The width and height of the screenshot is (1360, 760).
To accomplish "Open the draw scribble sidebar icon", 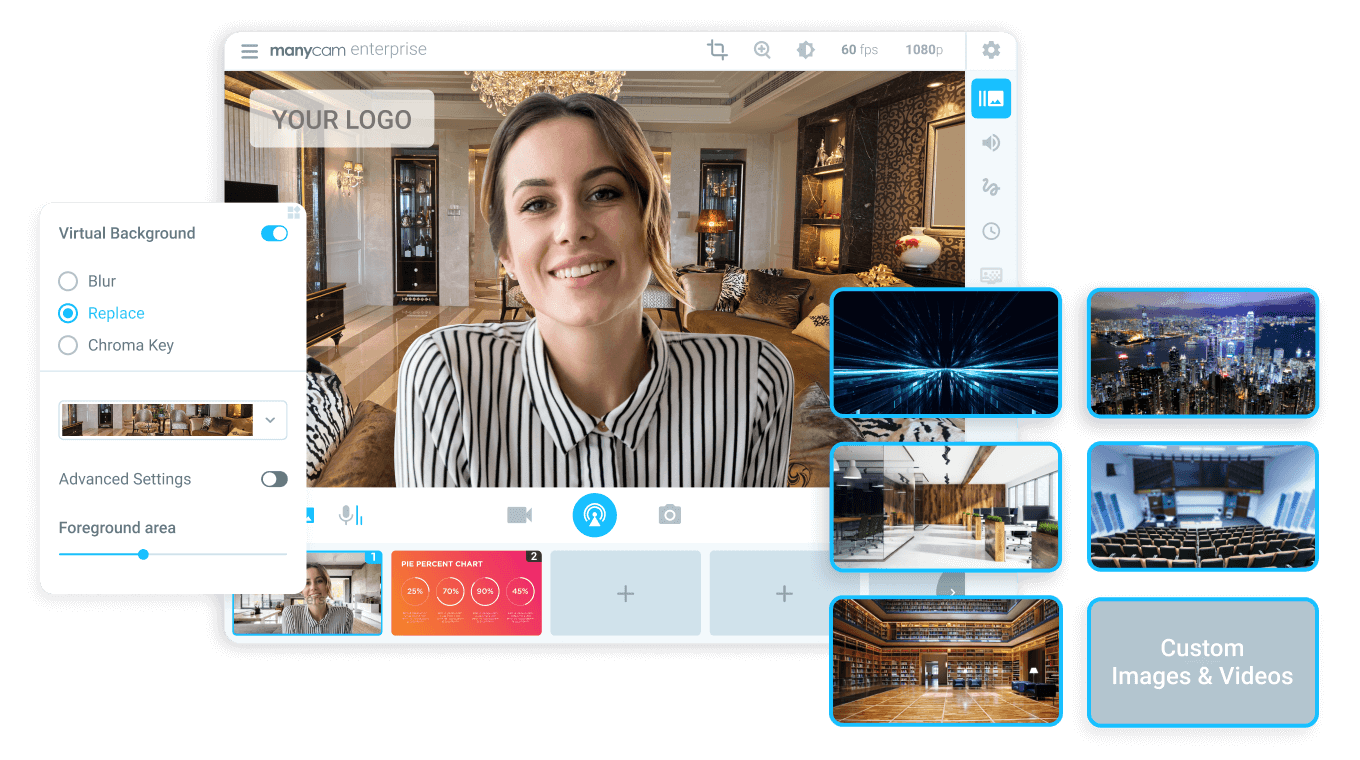I will 990,187.
